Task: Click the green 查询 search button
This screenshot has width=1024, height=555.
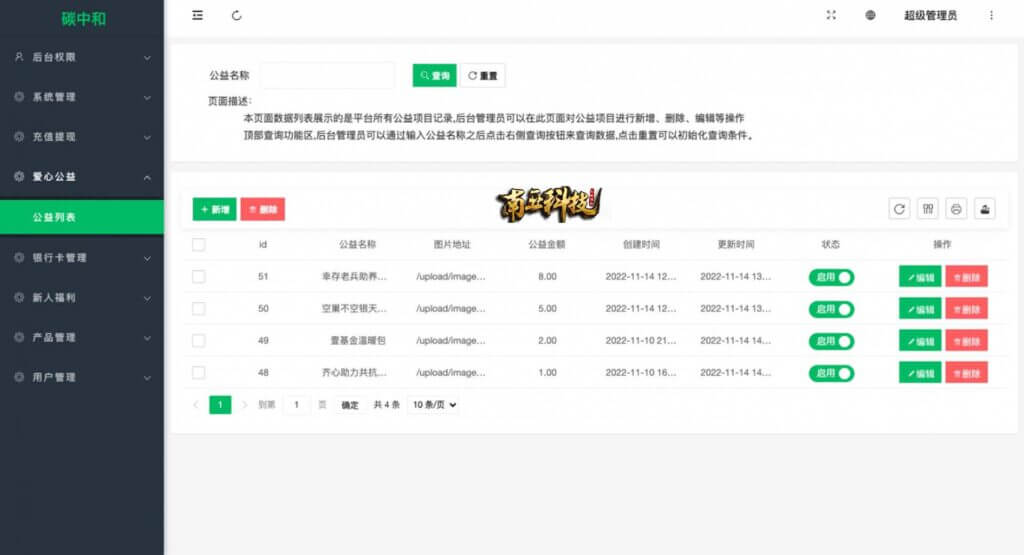Action: (434, 75)
